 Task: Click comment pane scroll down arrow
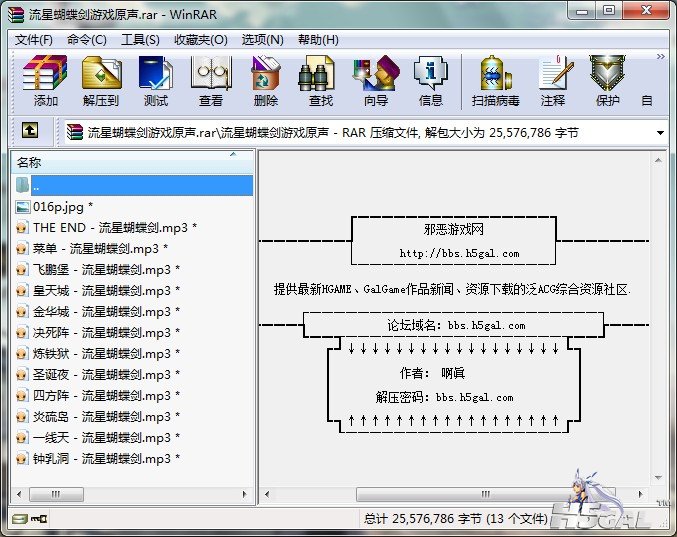point(658,478)
